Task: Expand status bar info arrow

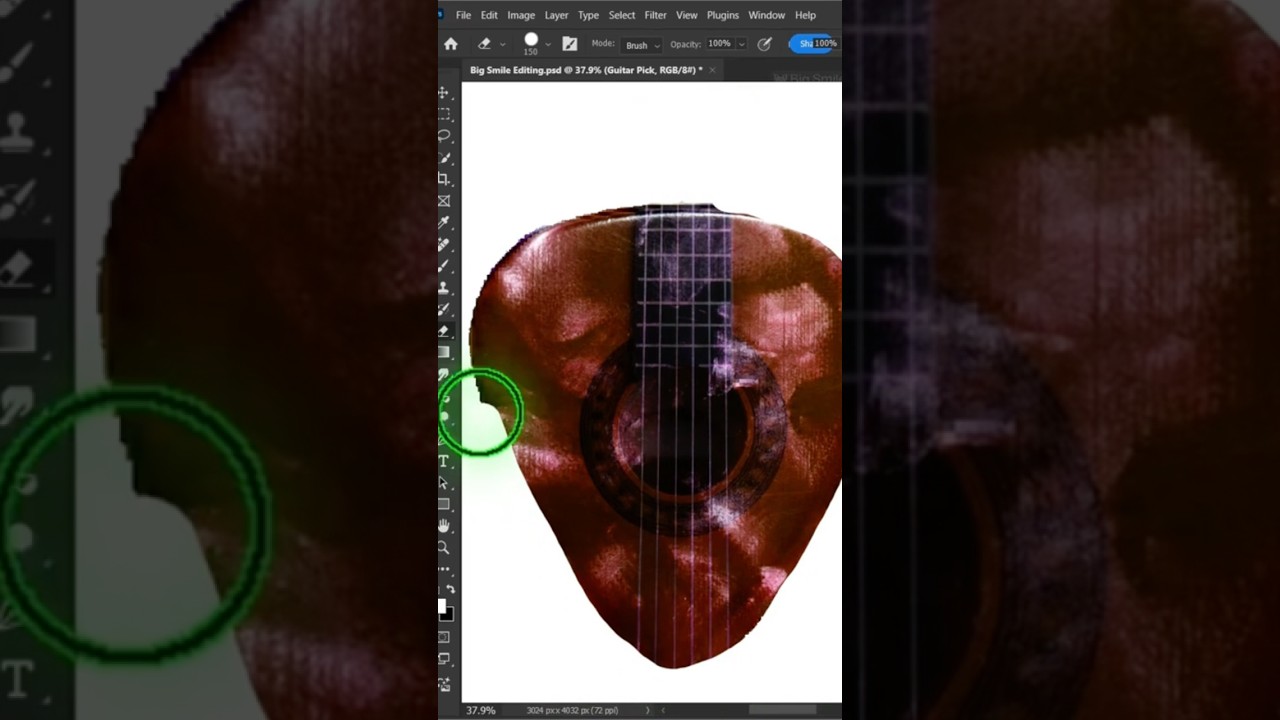Action: click(647, 710)
